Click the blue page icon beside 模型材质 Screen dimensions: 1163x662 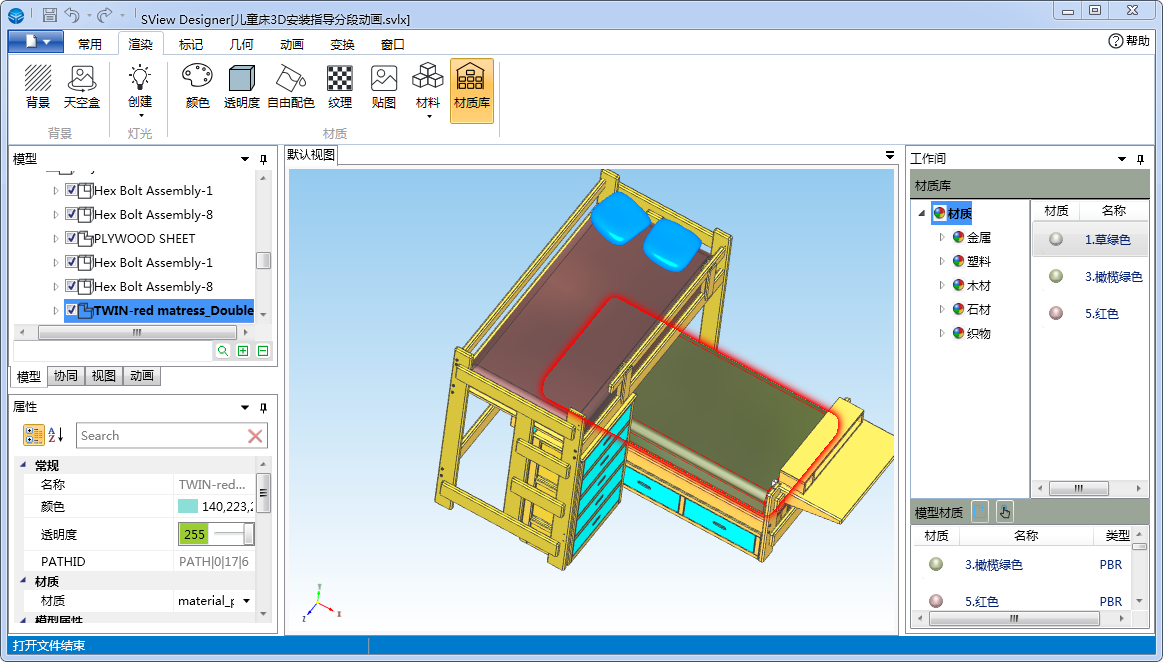(980, 512)
